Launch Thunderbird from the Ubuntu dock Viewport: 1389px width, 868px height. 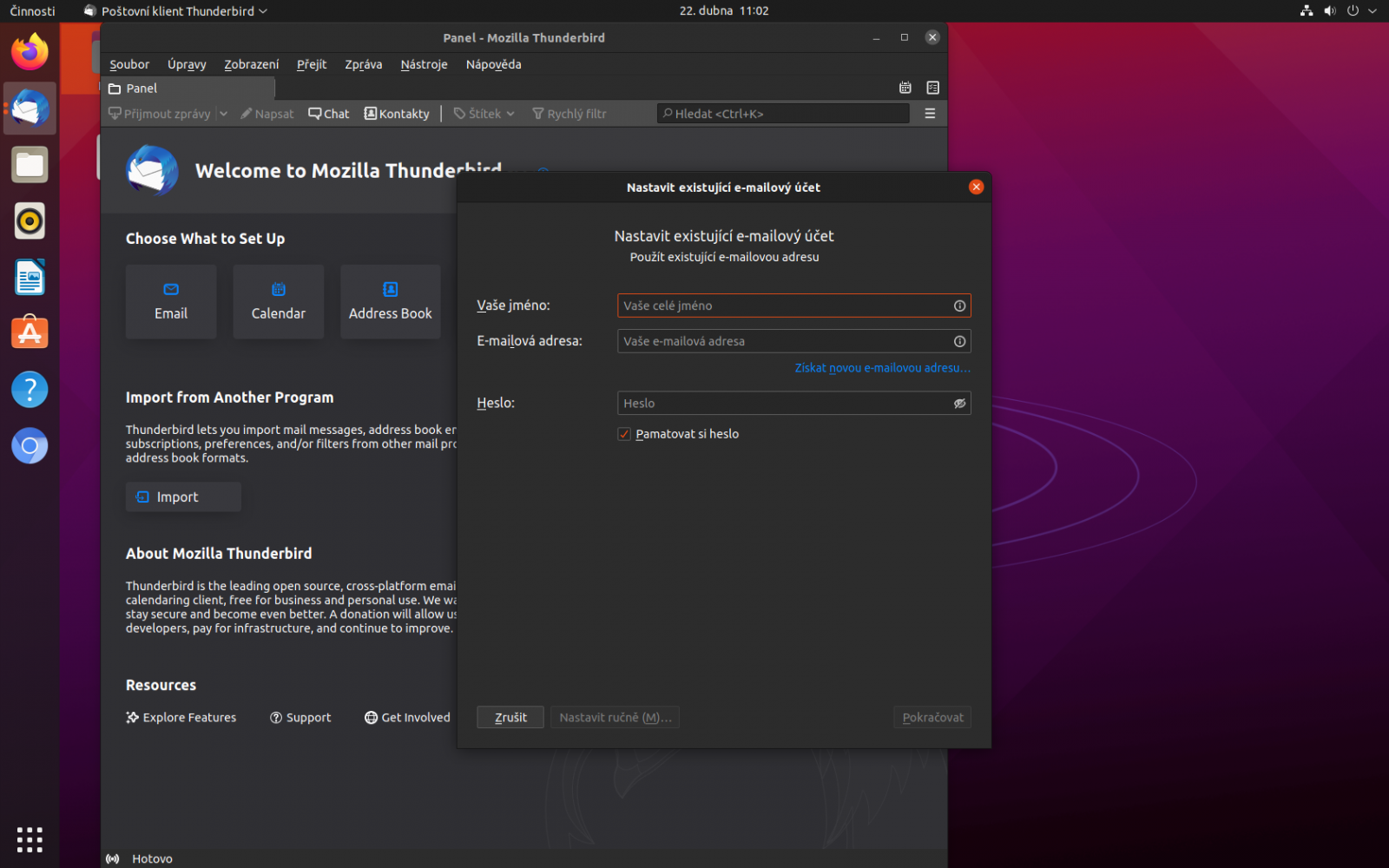click(30, 108)
